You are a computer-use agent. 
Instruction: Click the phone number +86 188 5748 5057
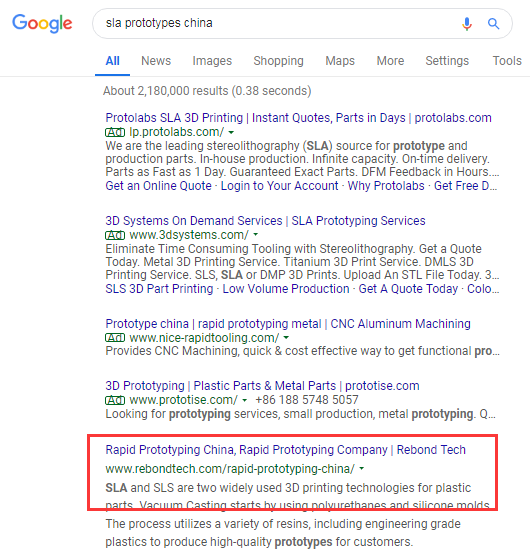click(306, 400)
